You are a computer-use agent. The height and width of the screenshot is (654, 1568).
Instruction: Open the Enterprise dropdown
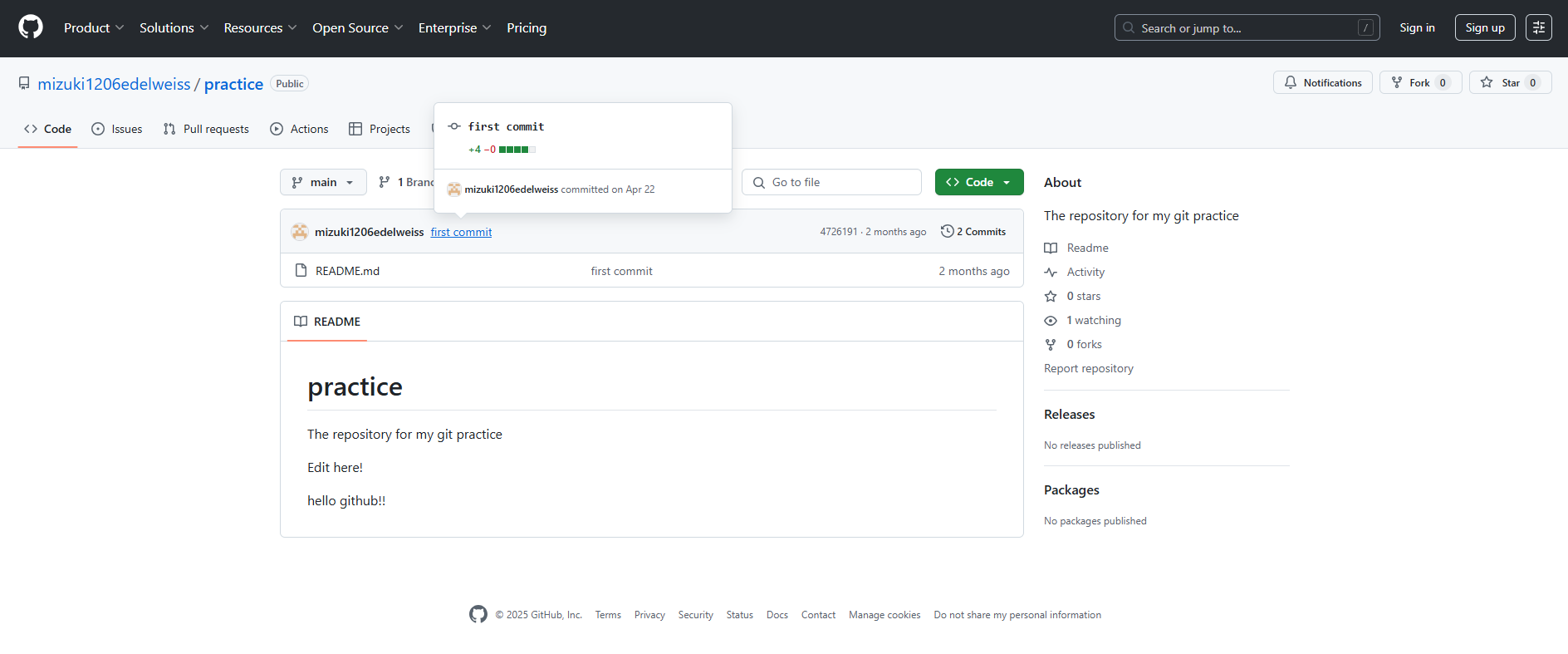pos(454,27)
